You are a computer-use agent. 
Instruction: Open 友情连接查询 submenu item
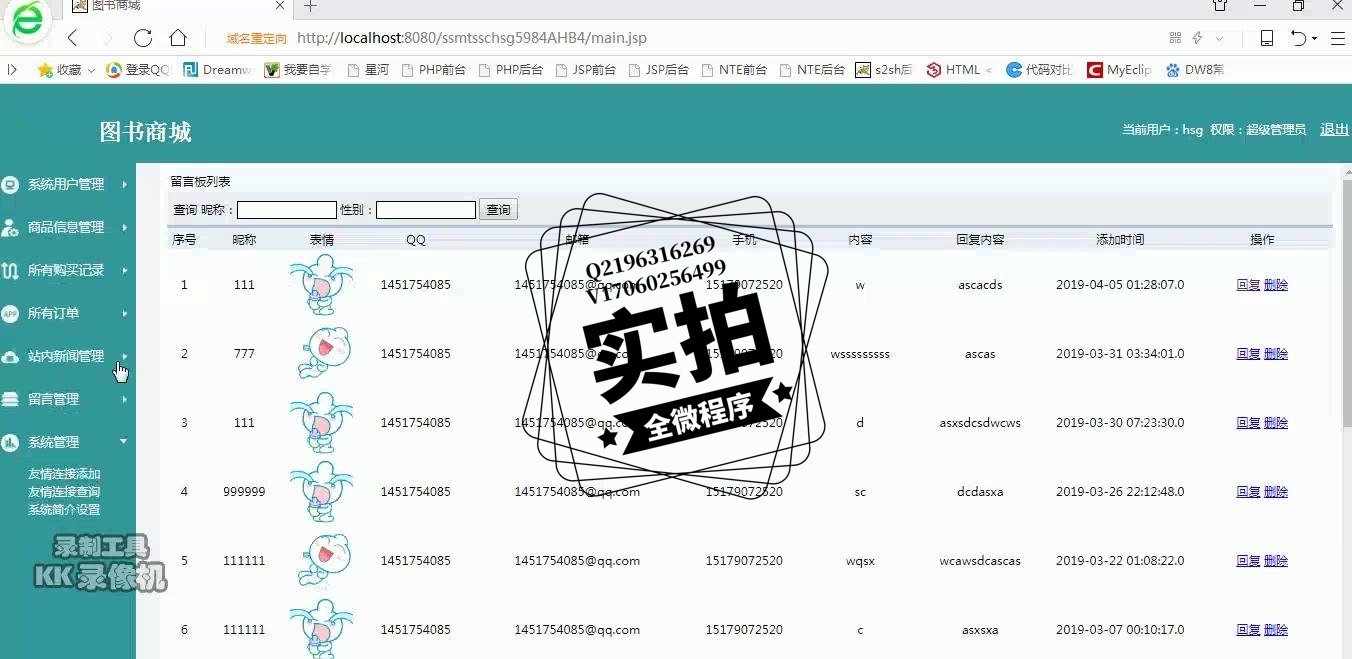pyautogui.click(x=64, y=492)
